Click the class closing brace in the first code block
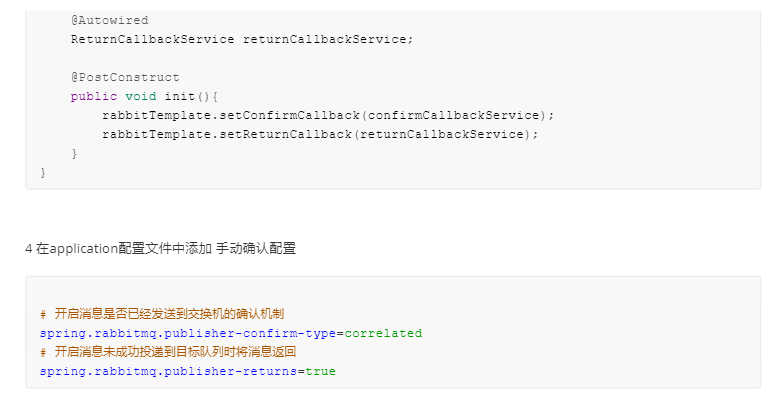The height and width of the screenshot is (411, 781). 43,172
